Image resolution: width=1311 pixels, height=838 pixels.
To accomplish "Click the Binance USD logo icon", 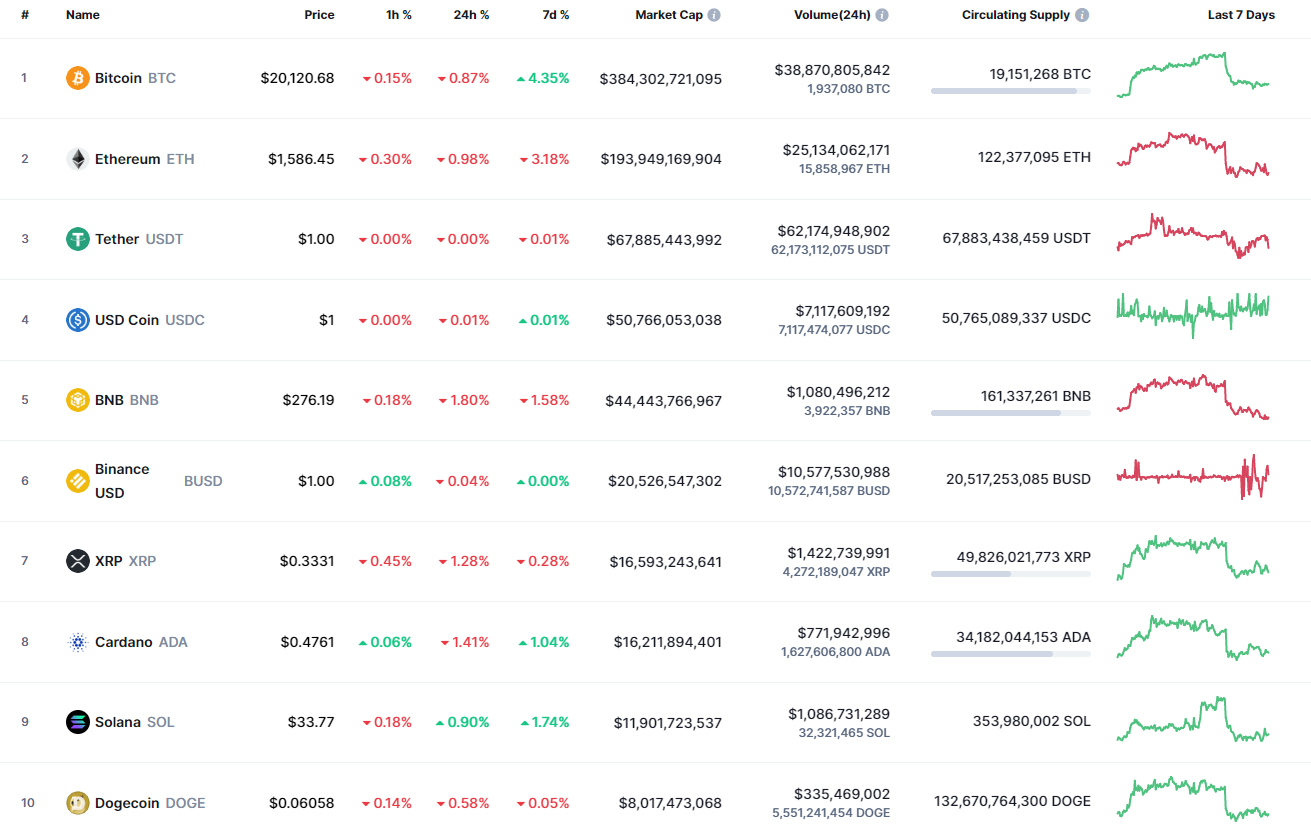I will click(x=76, y=480).
